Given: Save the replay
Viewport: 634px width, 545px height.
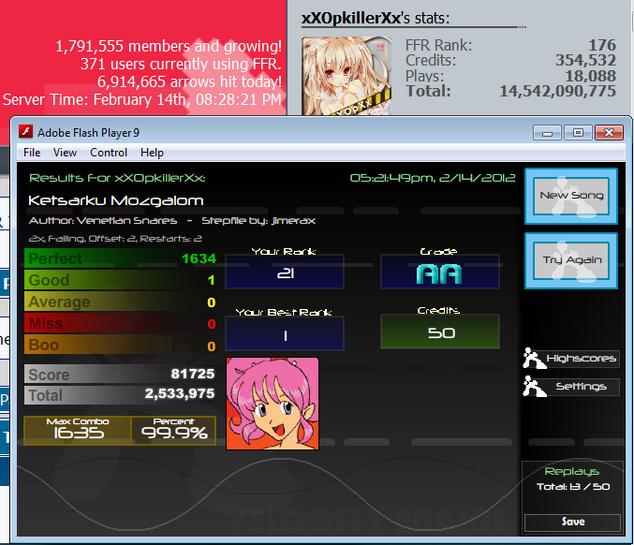Looking at the screenshot, I should click(x=573, y=522).
